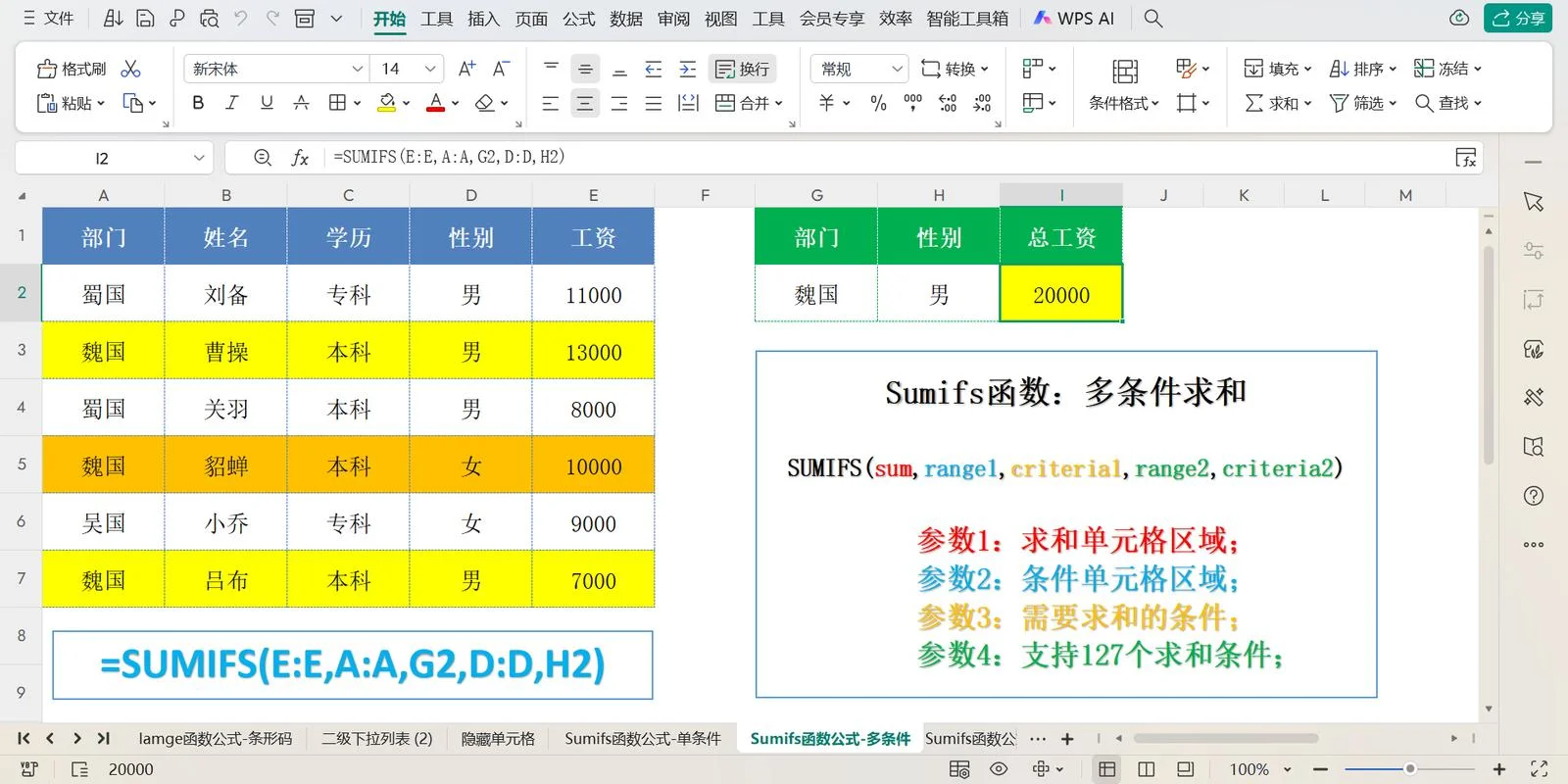
Task: Click the Undo arrow icon
Action: pos(241,18)
